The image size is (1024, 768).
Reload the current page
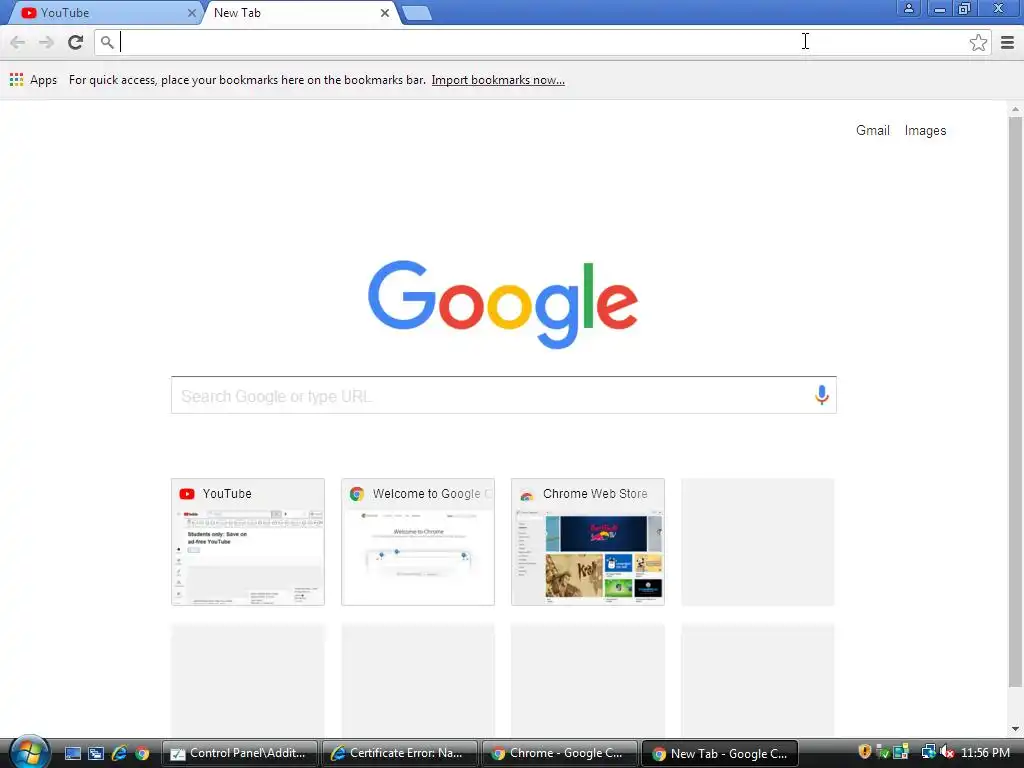click(76, 42)
